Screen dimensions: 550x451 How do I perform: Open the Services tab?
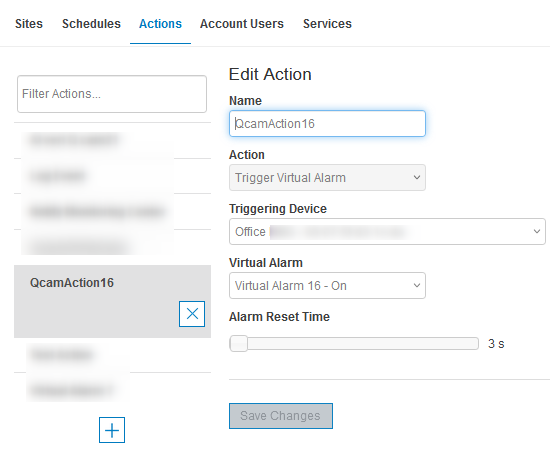[x=327, y=24]
